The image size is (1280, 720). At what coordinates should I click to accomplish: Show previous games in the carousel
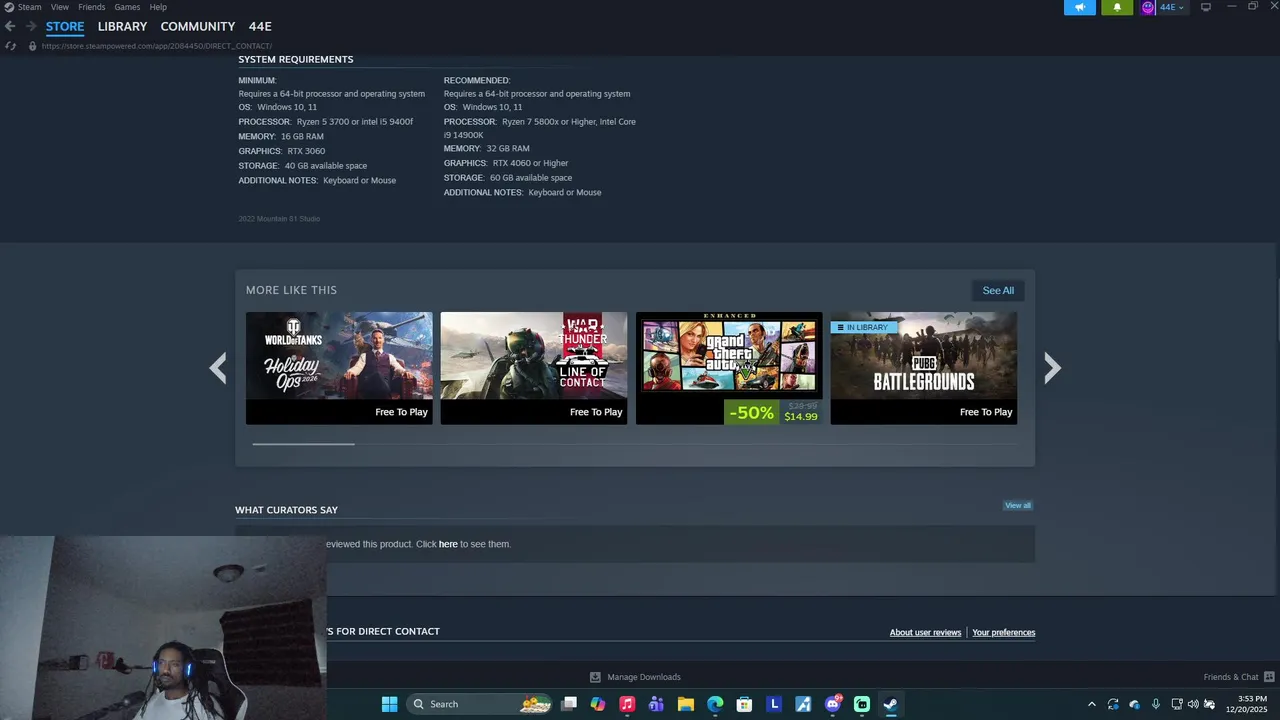tap(218, 368)
